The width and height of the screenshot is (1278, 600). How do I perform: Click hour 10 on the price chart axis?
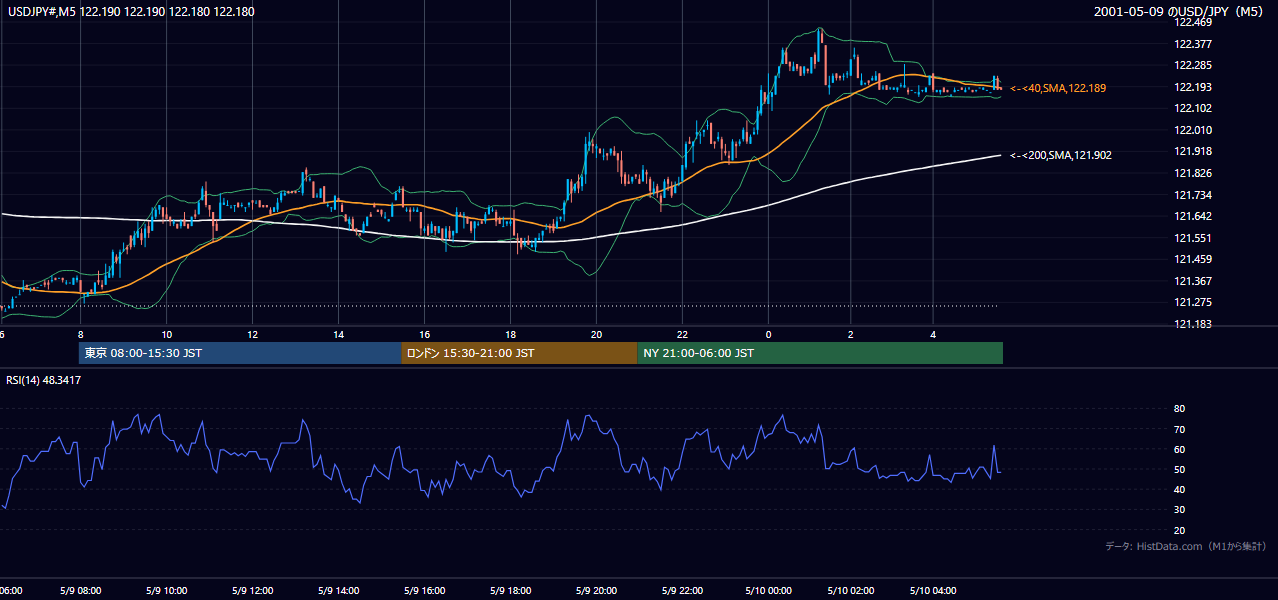tap(166, 334)
